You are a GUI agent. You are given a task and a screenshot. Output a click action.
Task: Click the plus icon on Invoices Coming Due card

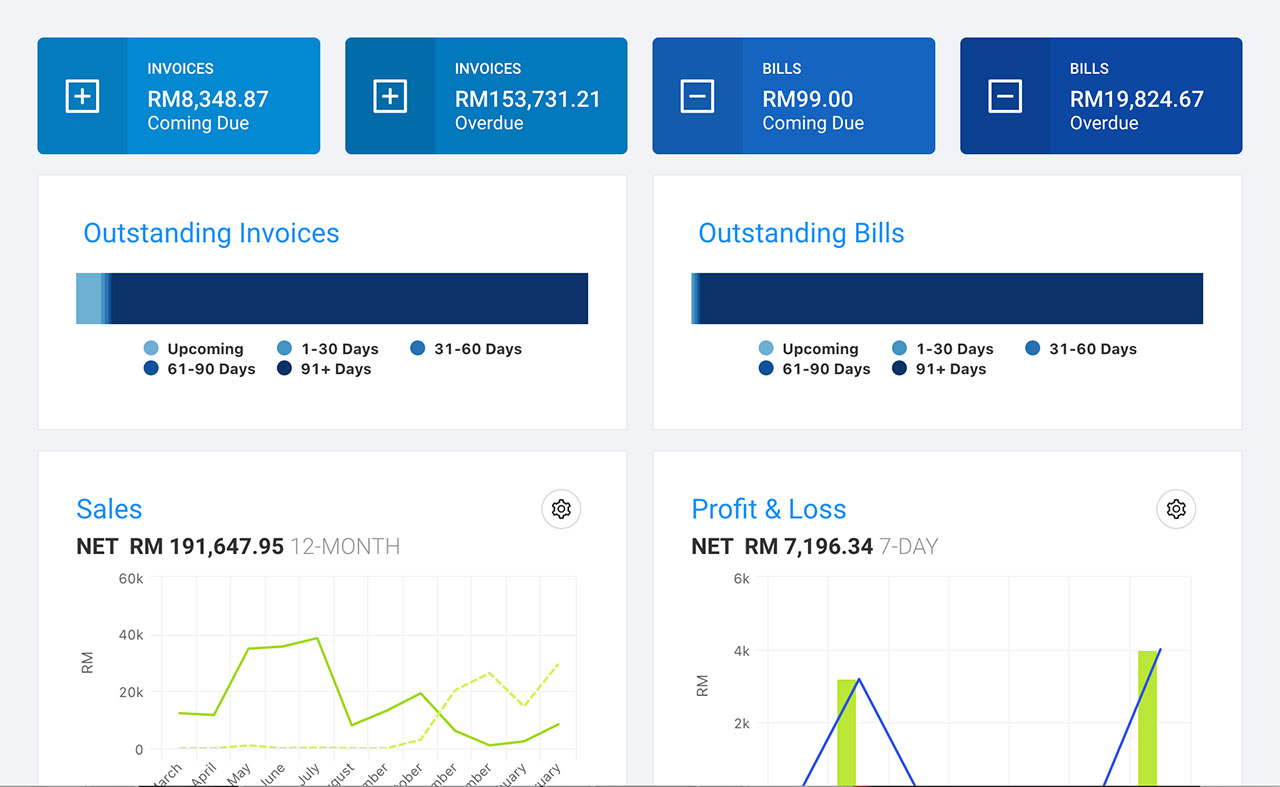82,96
